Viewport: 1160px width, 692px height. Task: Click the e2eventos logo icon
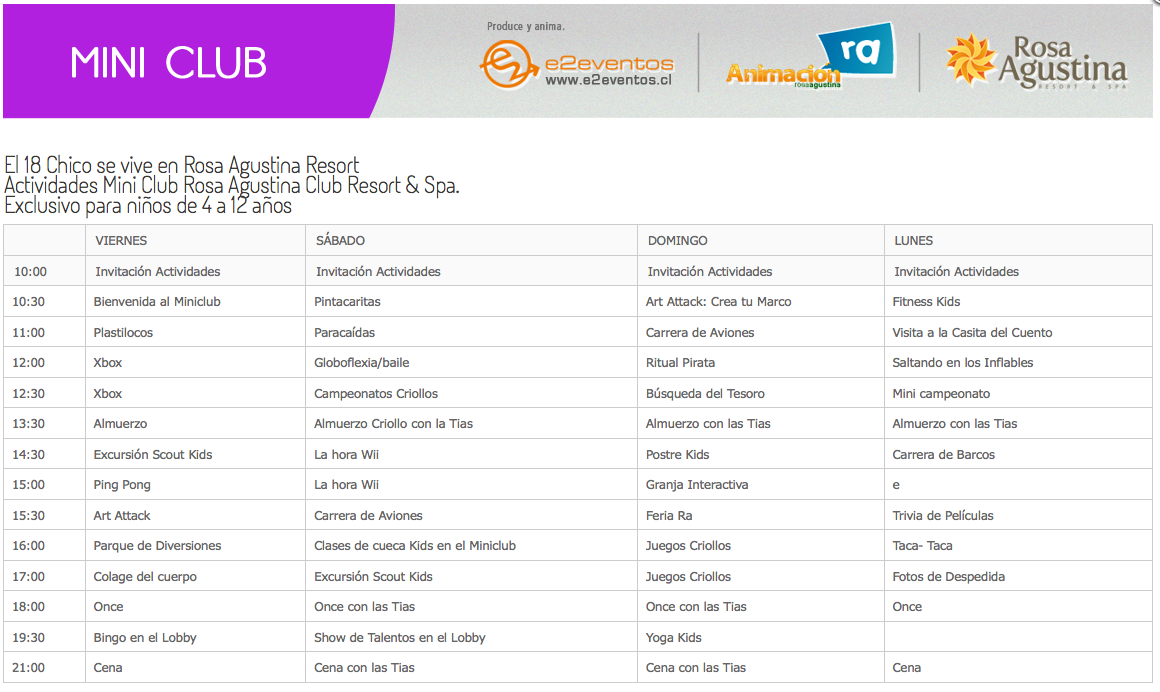508,65
